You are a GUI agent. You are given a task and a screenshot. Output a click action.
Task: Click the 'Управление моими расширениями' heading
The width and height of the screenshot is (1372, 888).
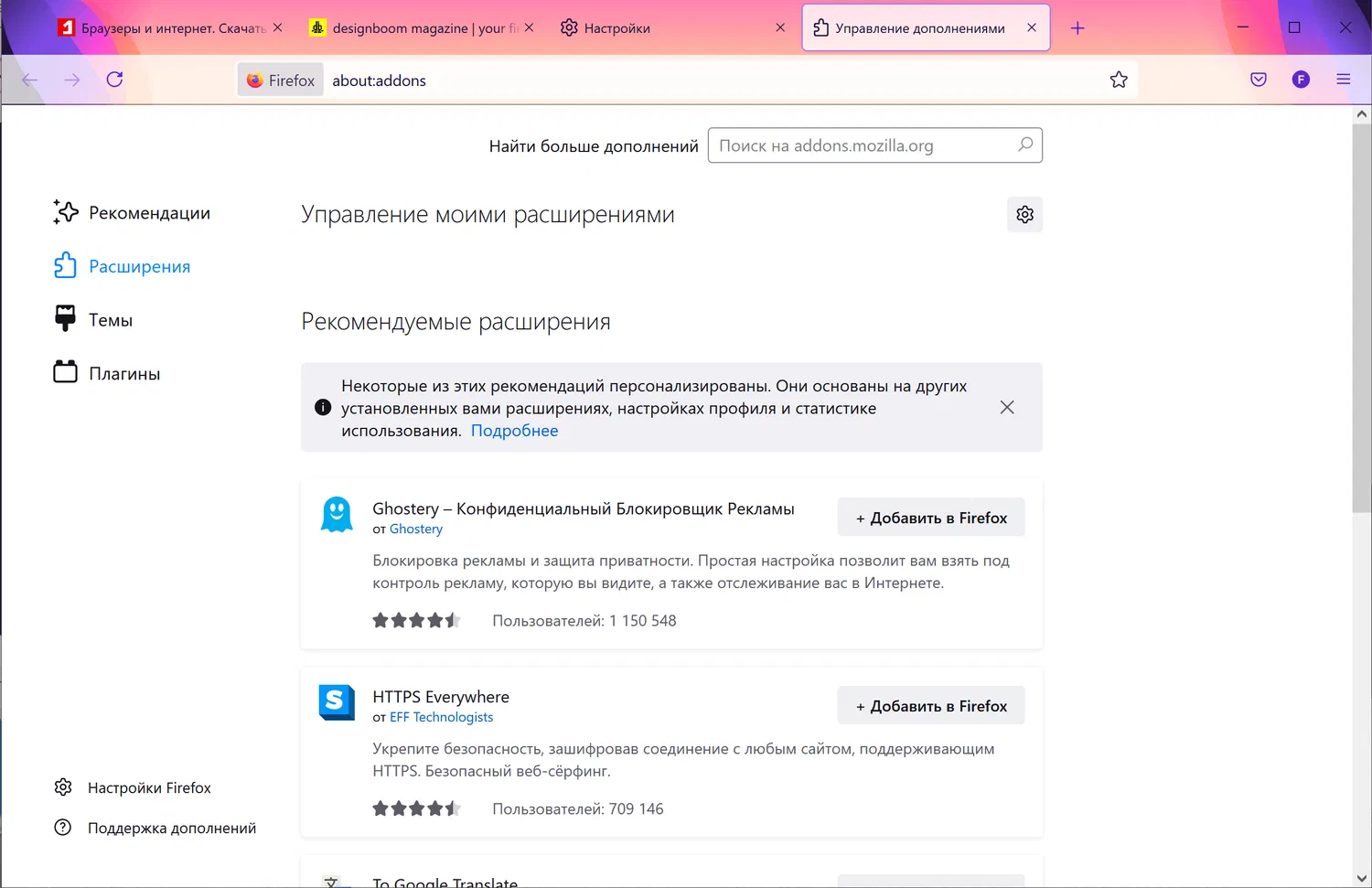click(x=488, y=215)
